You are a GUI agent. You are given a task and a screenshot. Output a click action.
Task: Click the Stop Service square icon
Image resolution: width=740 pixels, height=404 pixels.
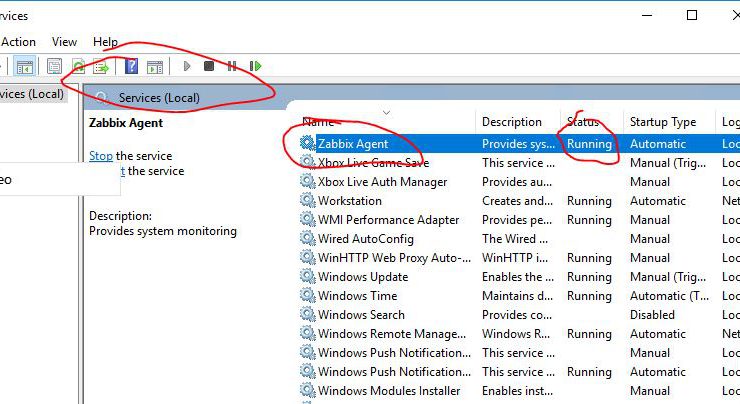209,66
